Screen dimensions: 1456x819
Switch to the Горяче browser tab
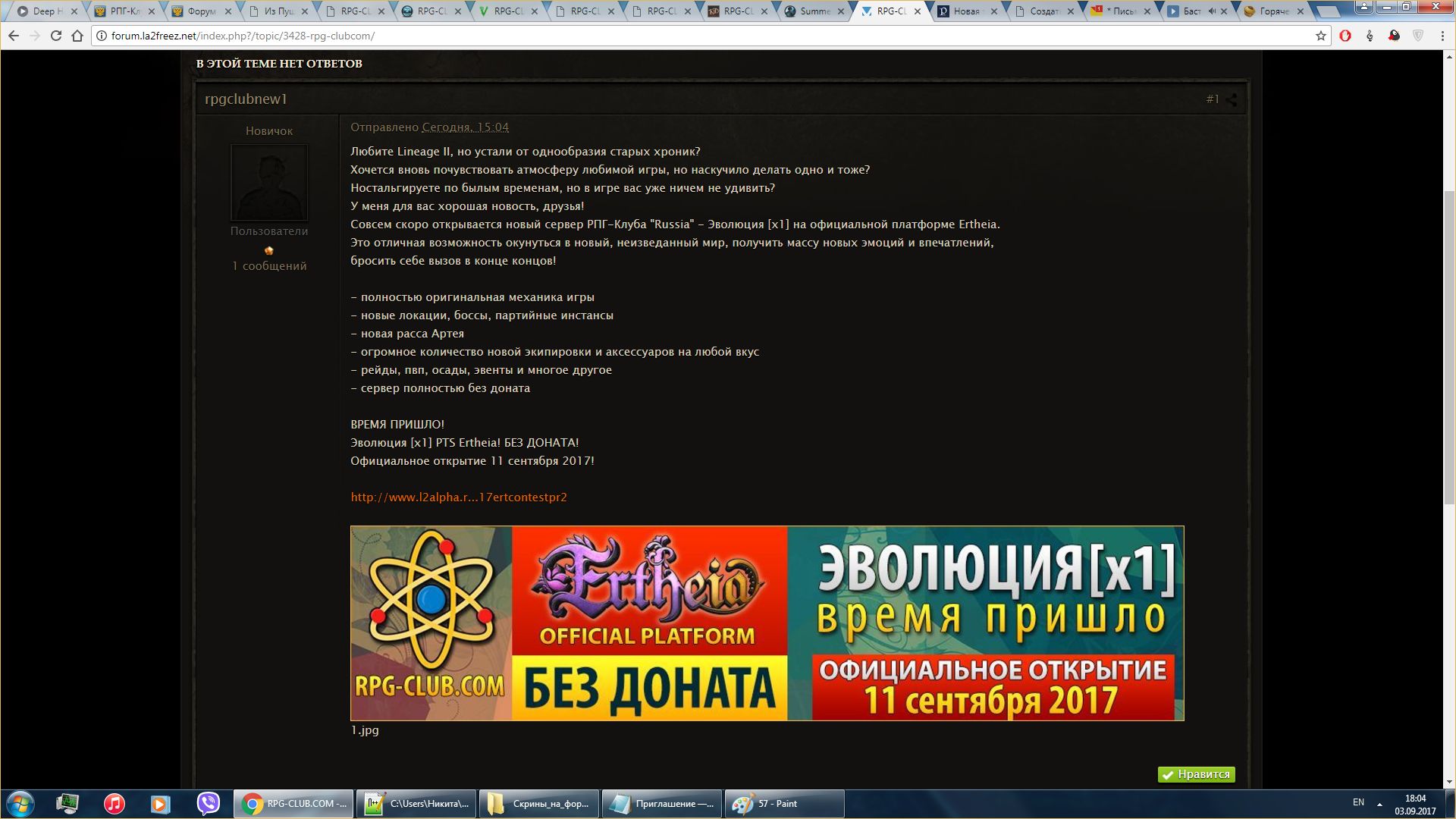1274,11
